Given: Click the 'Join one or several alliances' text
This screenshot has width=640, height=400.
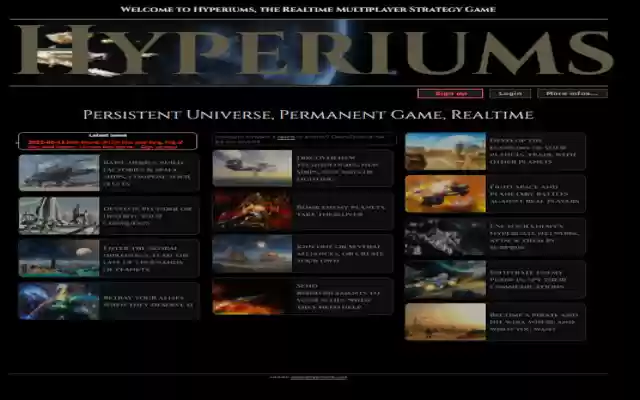Looking at the screenshot, I should 340,253.
